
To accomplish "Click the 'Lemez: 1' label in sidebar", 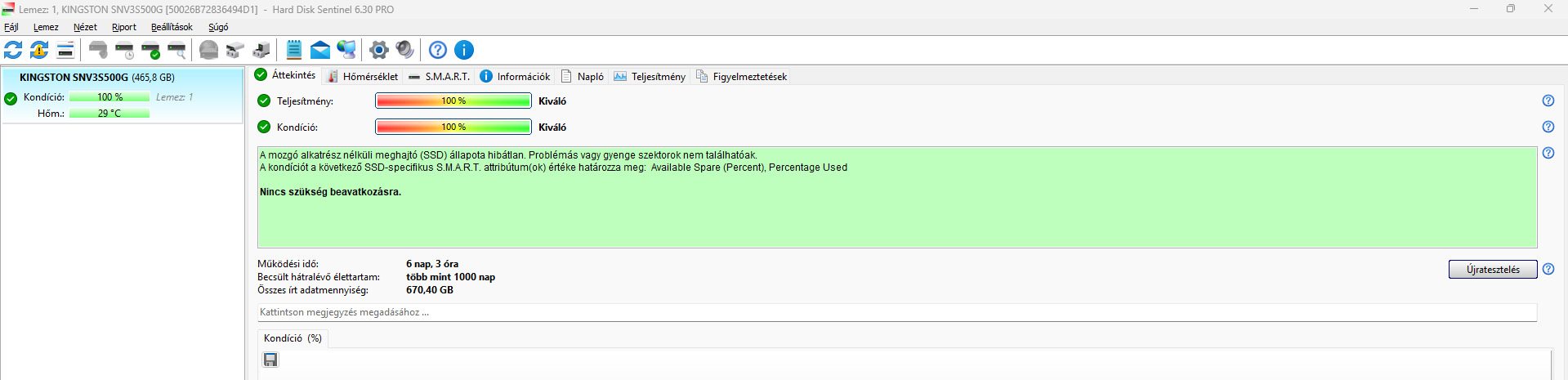I will click(x=174, y=97).
